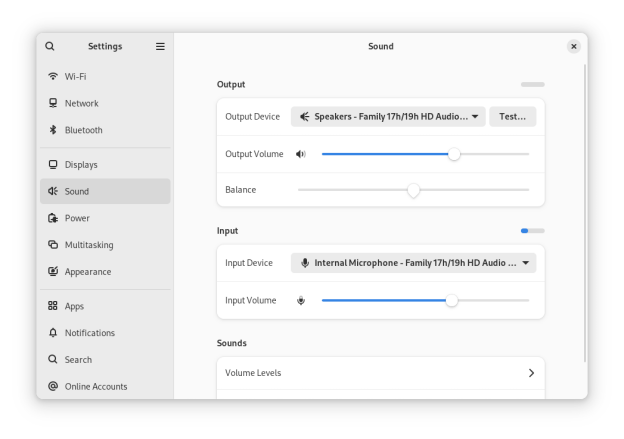The width and height of the screenshot is (624, 439).
Task: Click the Appearance icon in sidebar
Action: click(x=53, y=272)
